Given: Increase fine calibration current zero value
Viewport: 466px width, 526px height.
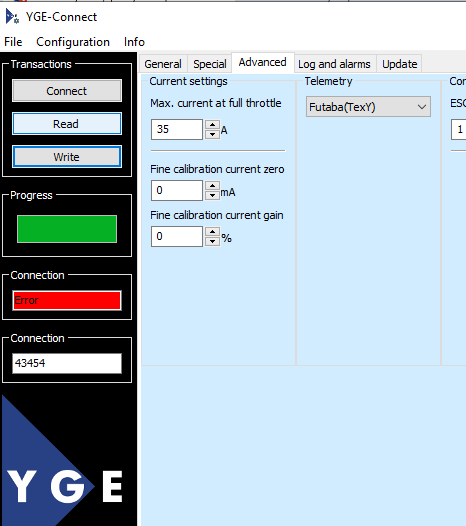Looking at the screenshot, I should point(212,186).
